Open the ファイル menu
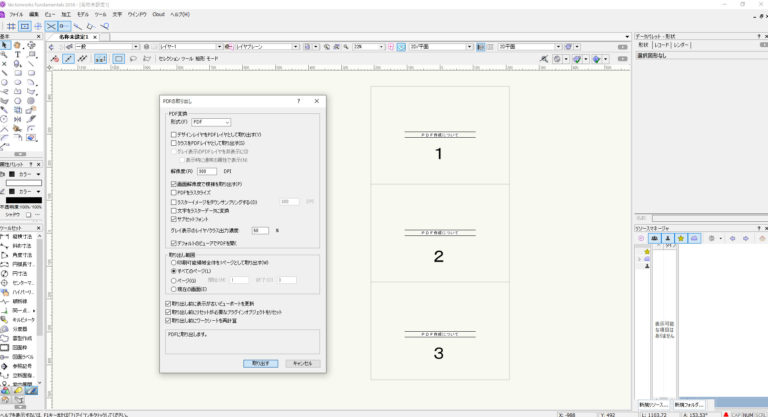768x417 pixels. pos(16,14)
